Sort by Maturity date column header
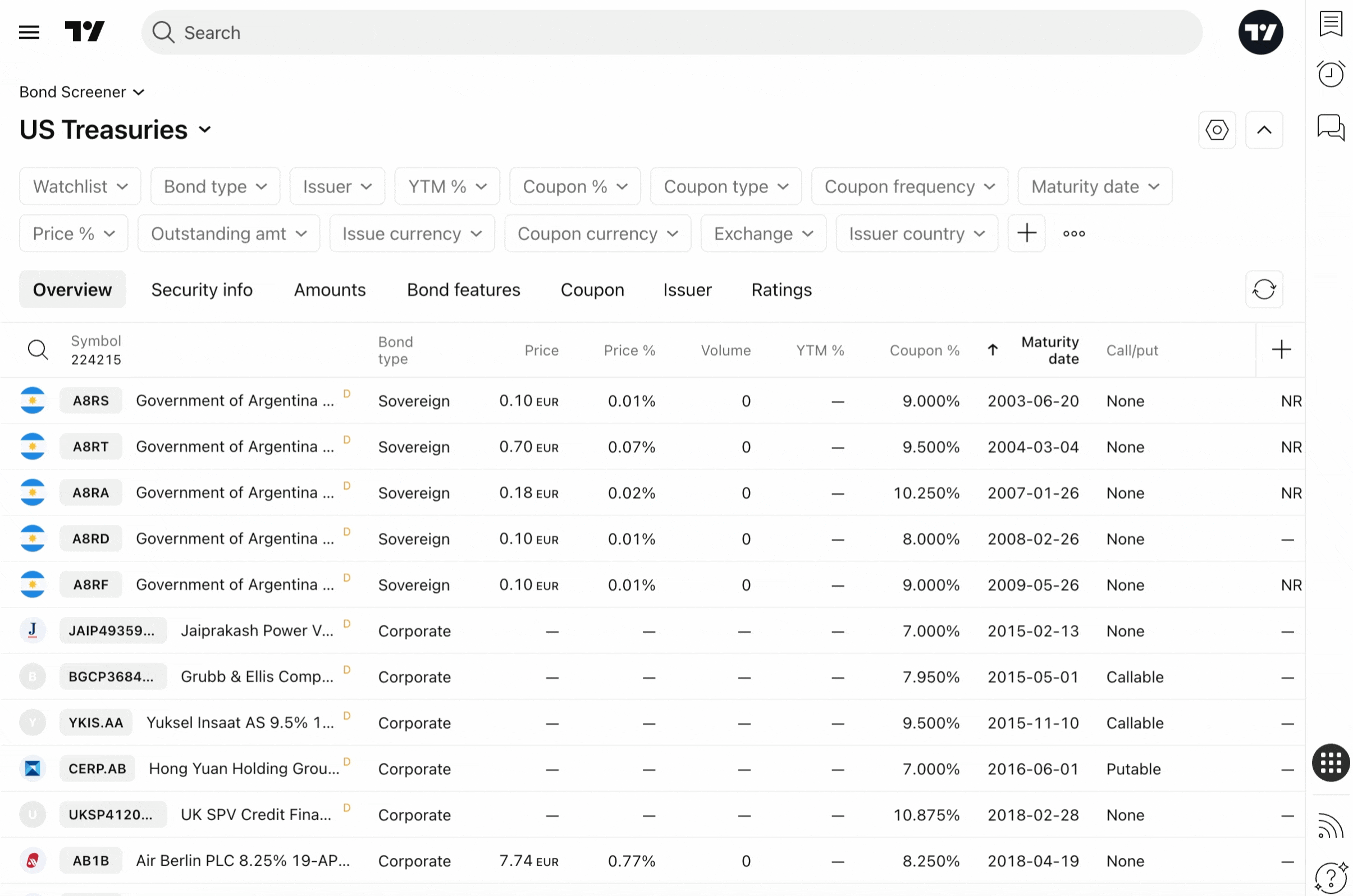 [1049, 350]
